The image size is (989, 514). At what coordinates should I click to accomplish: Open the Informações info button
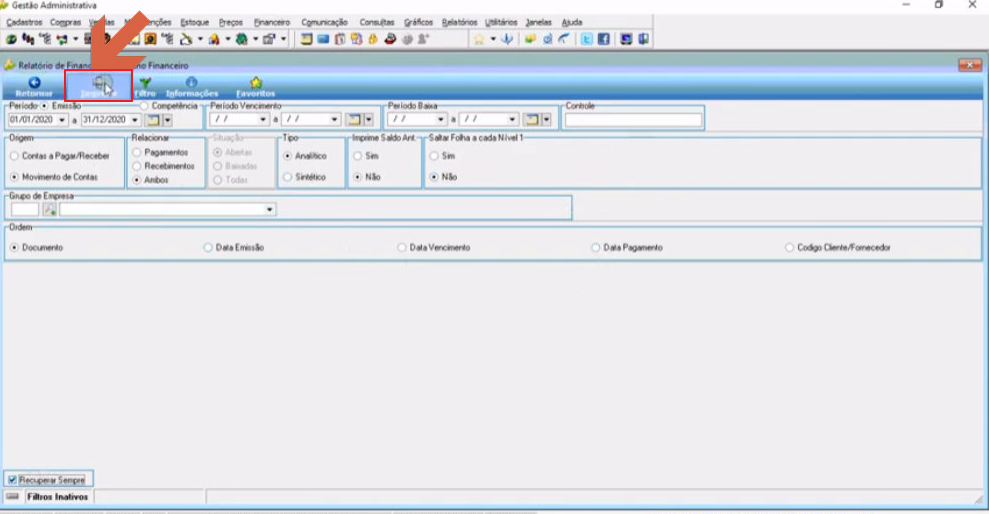[x=192, y=86]
